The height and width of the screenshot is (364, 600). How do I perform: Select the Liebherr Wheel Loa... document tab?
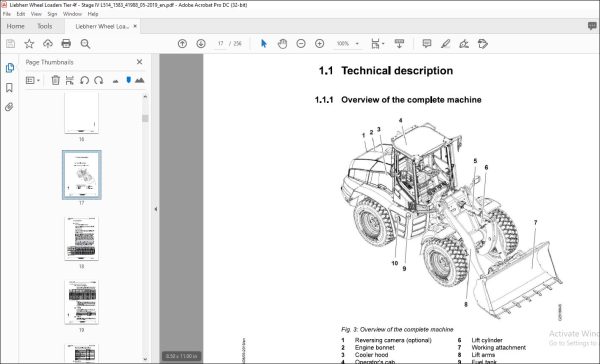coord(102,26)
